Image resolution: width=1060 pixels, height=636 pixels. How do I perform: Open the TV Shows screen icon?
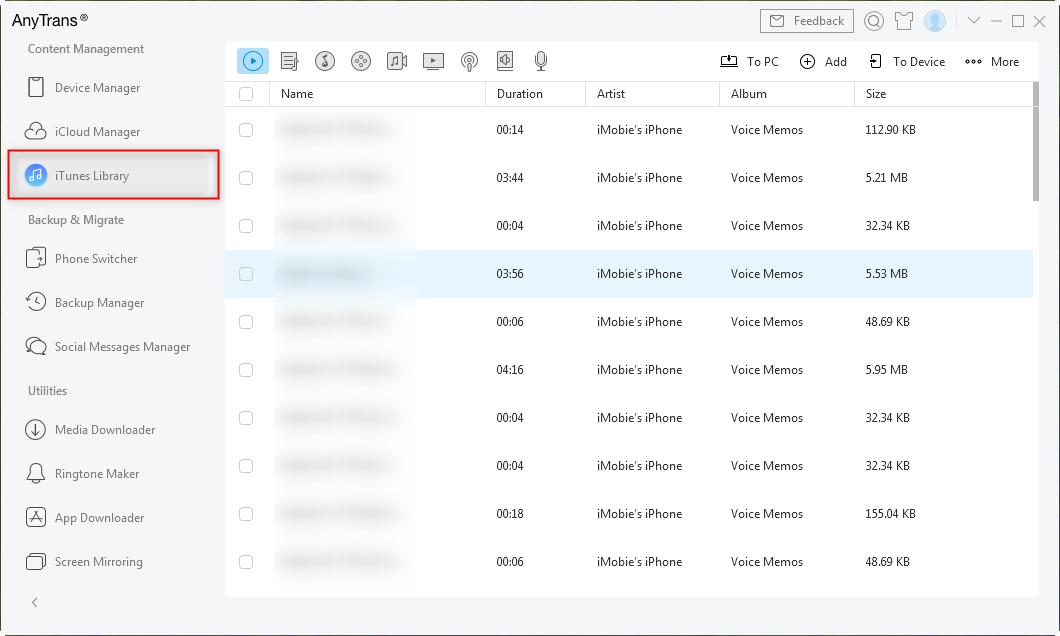coord(433,62)
